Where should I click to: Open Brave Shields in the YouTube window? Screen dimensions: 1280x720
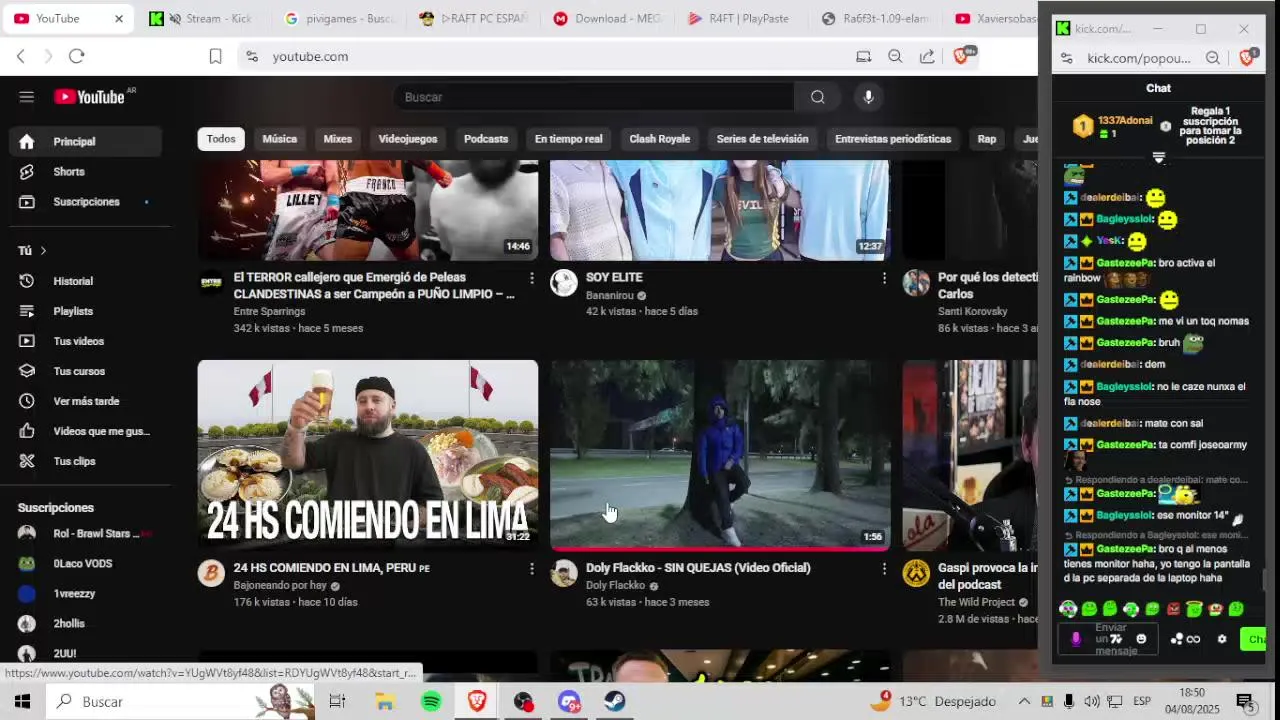click(962, 56)
